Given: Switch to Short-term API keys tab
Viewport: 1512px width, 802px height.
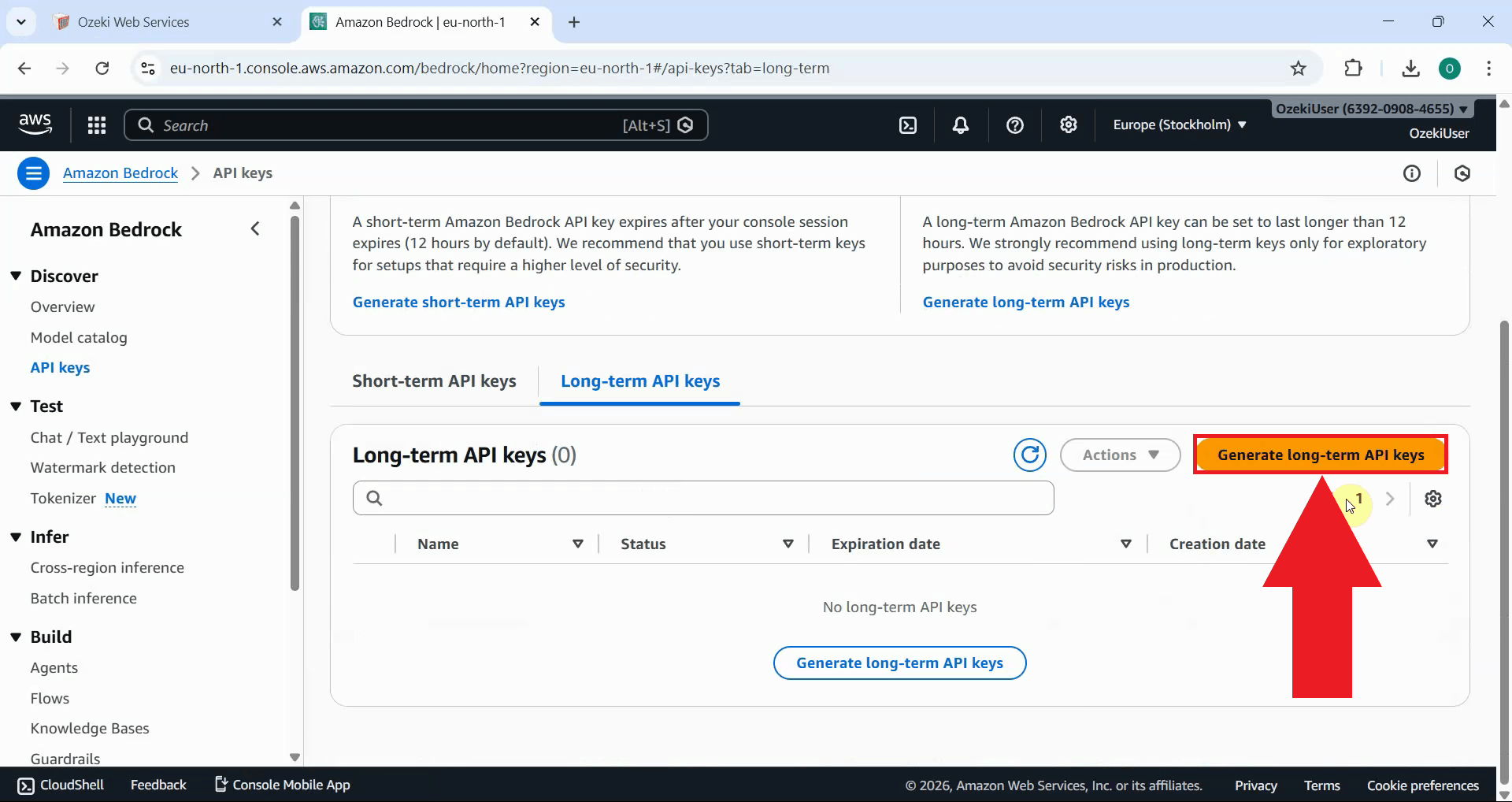Looking at the screenshot, I should tap(434, 381).
